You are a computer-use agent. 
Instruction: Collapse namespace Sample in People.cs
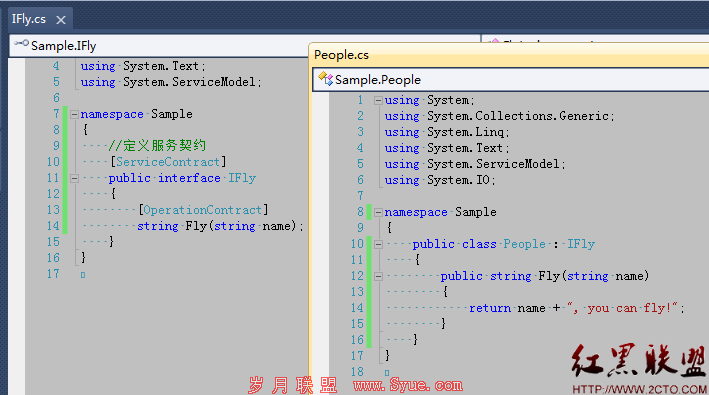[x=378, y=212]
